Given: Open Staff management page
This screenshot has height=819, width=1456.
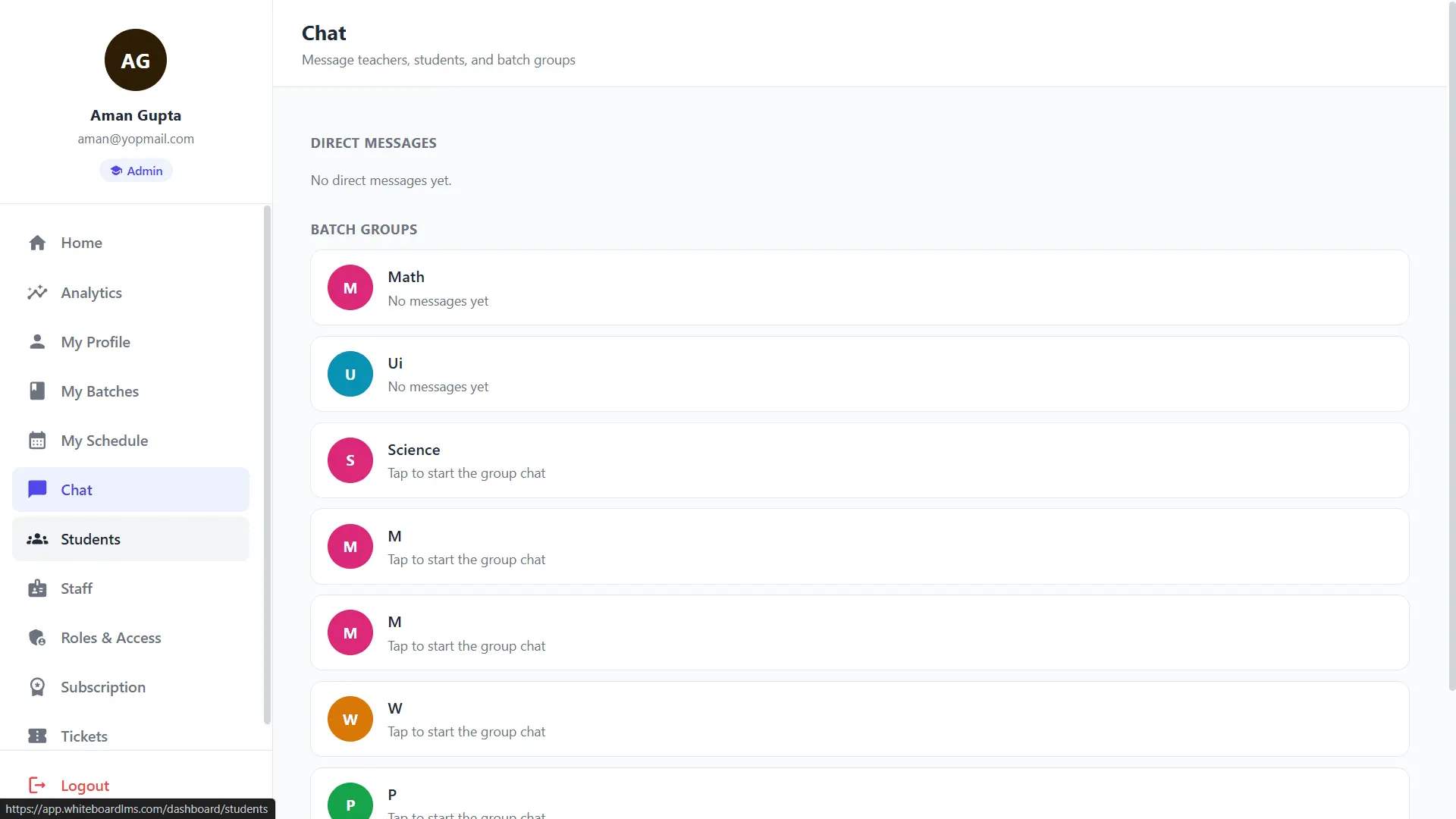Looking at the screenshot, I should [x=130, y=588].
